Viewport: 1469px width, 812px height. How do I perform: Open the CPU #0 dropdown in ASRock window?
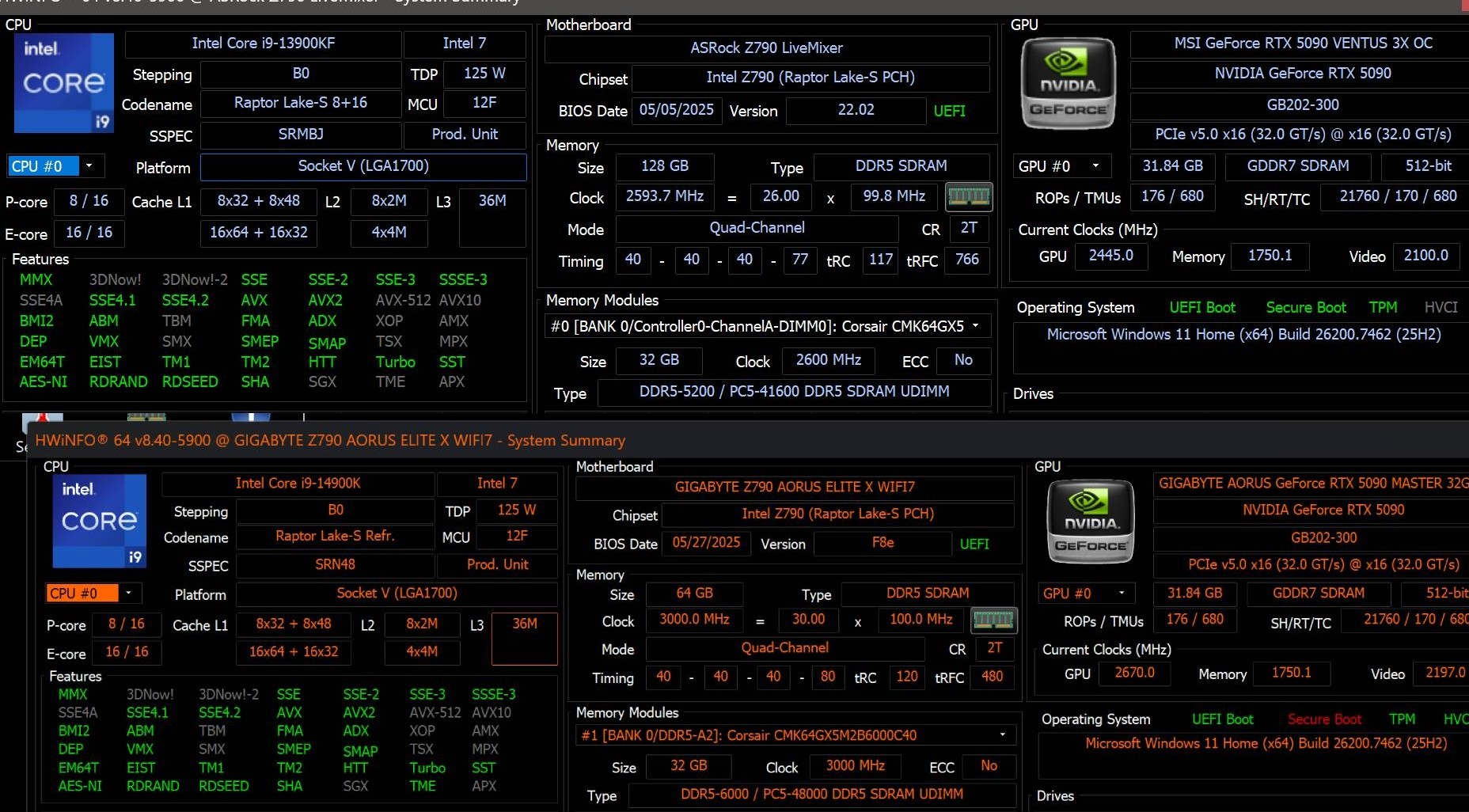pos(89,166)
